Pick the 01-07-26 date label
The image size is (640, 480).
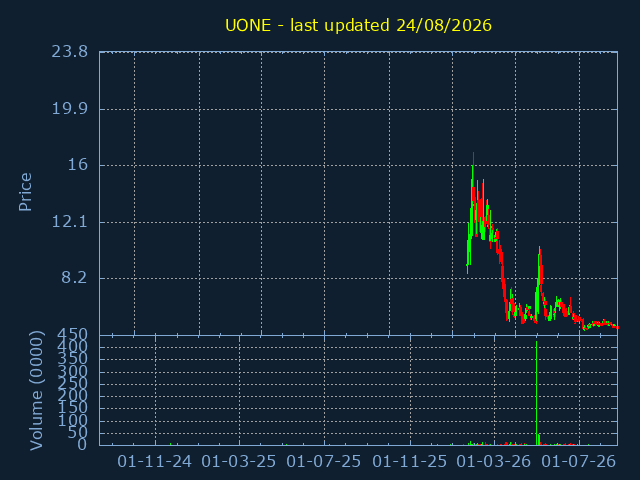click(578, 462)
